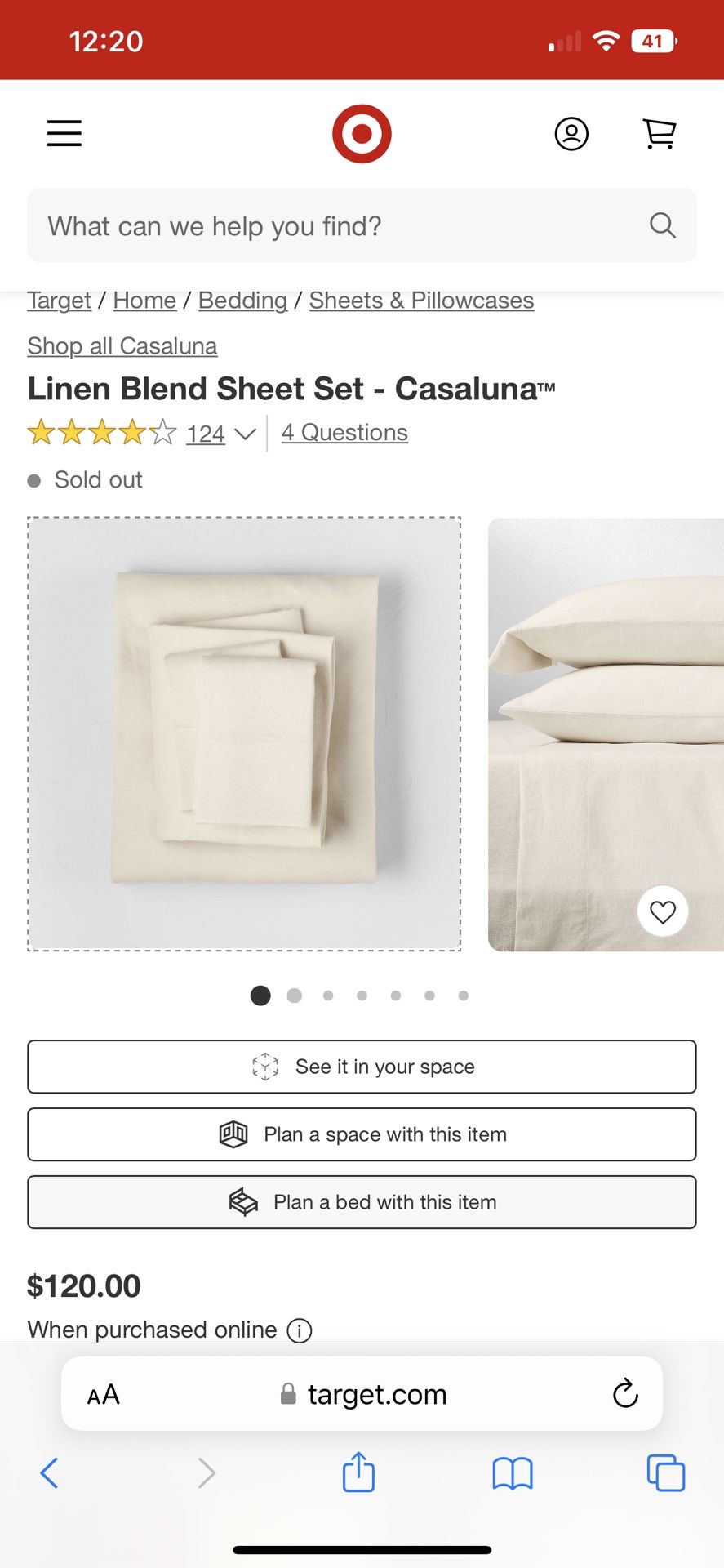The image size is (724, 1568).
Task: Open Safari bookmarks
Action: [512, 1473]
